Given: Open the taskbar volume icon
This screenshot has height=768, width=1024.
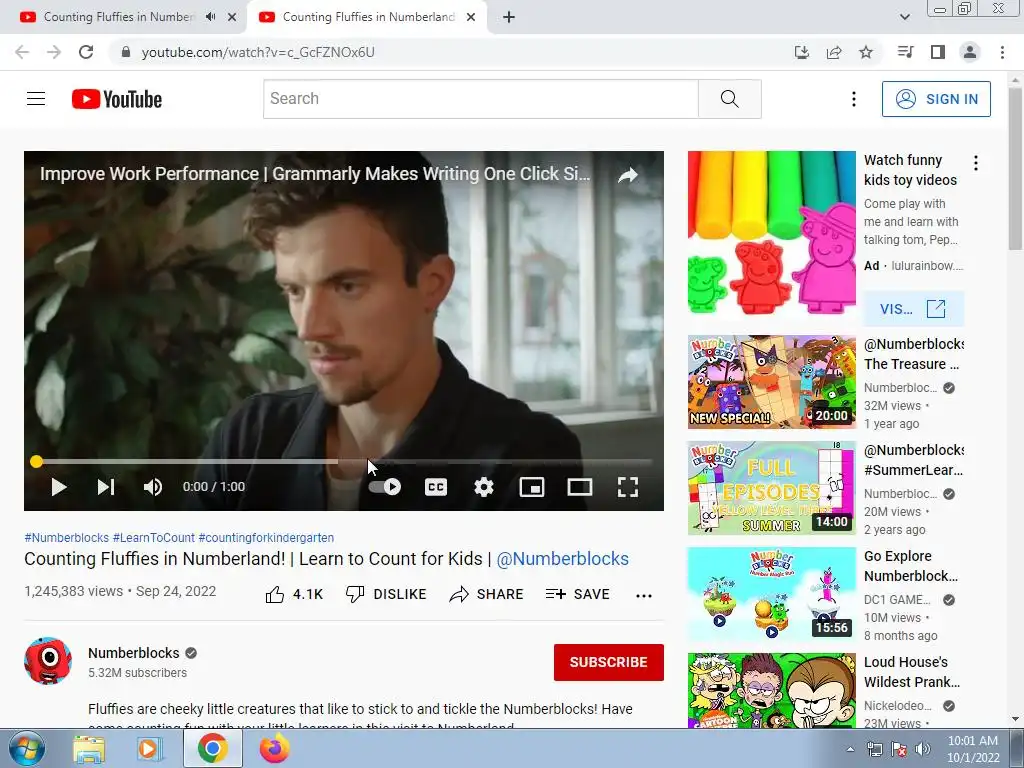Looking at the screenshot, I should 922,748.
